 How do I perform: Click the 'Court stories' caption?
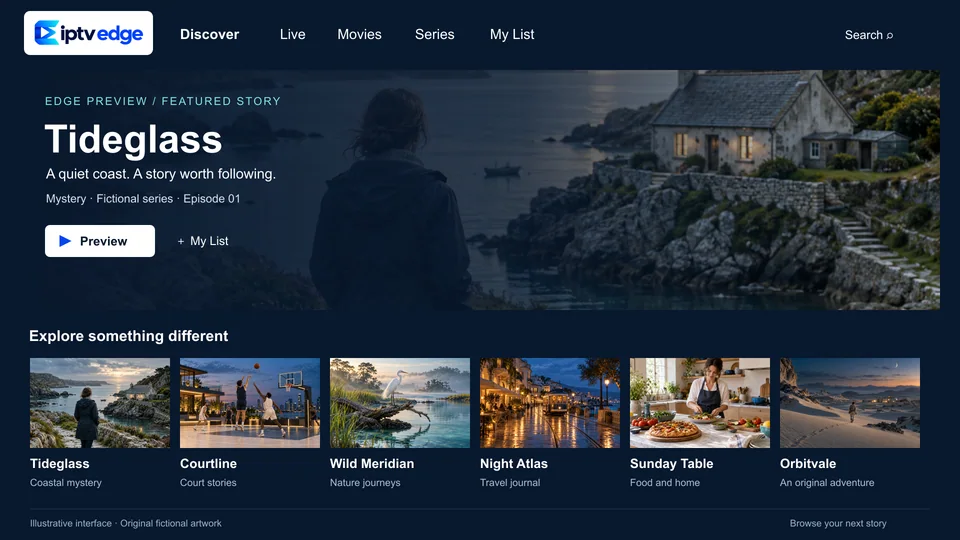pyautogui.click(x=208, y=482)
